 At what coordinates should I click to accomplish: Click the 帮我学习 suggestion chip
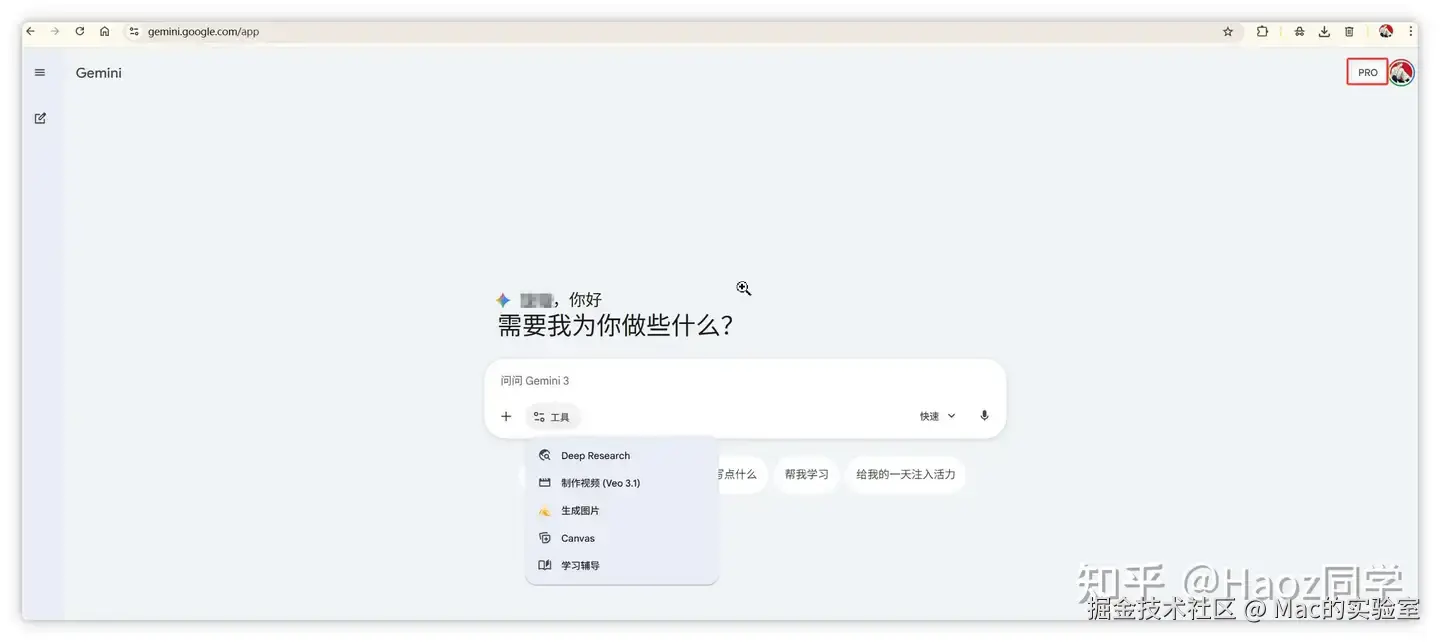[807, 474]
